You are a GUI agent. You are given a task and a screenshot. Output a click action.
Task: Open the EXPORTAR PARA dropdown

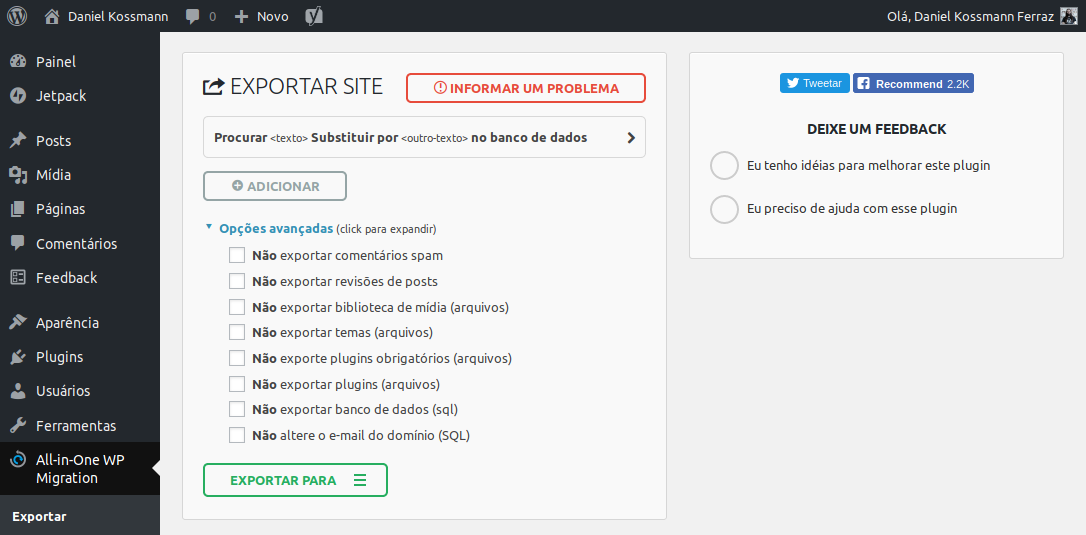tap(295, 481)
